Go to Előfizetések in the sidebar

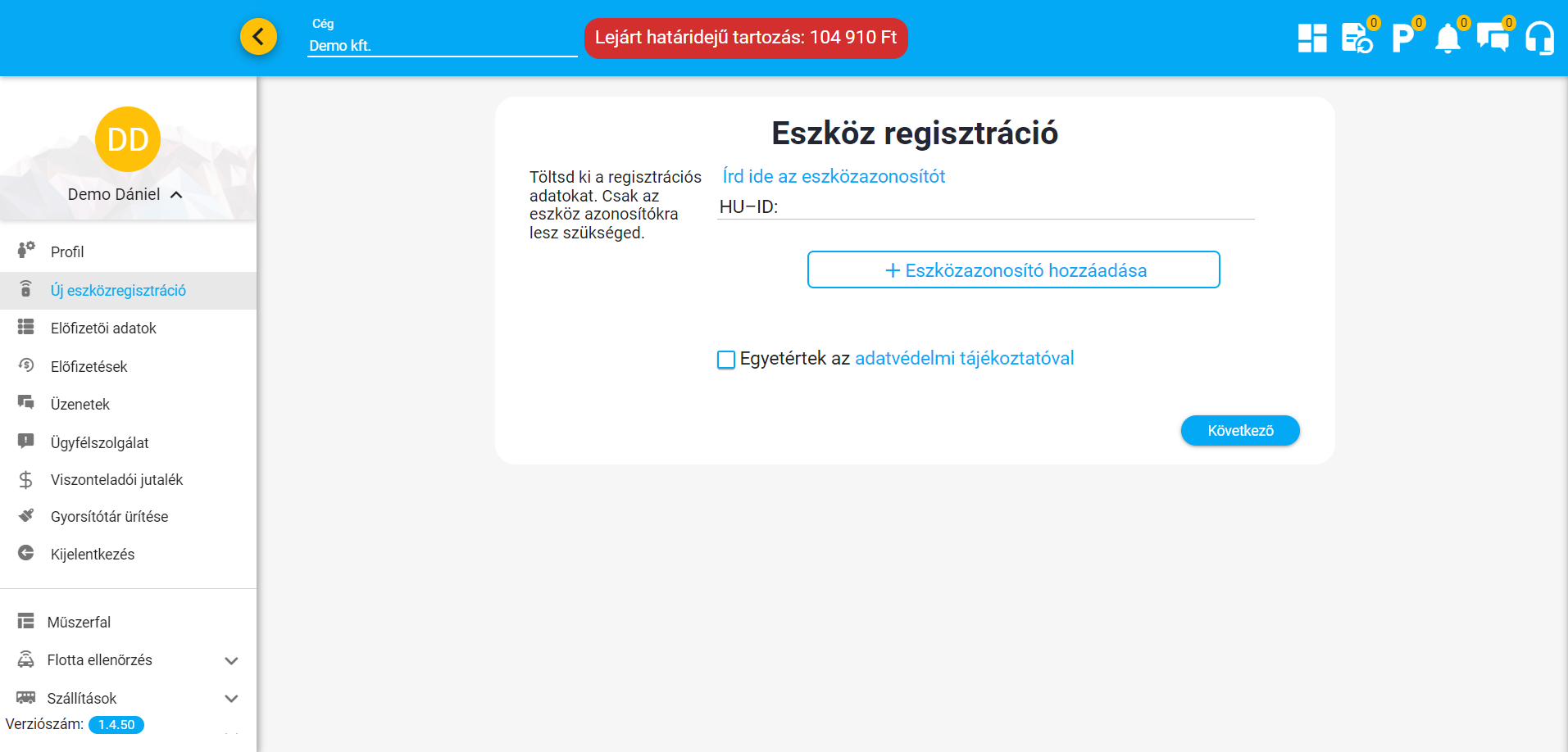[89, 367]
